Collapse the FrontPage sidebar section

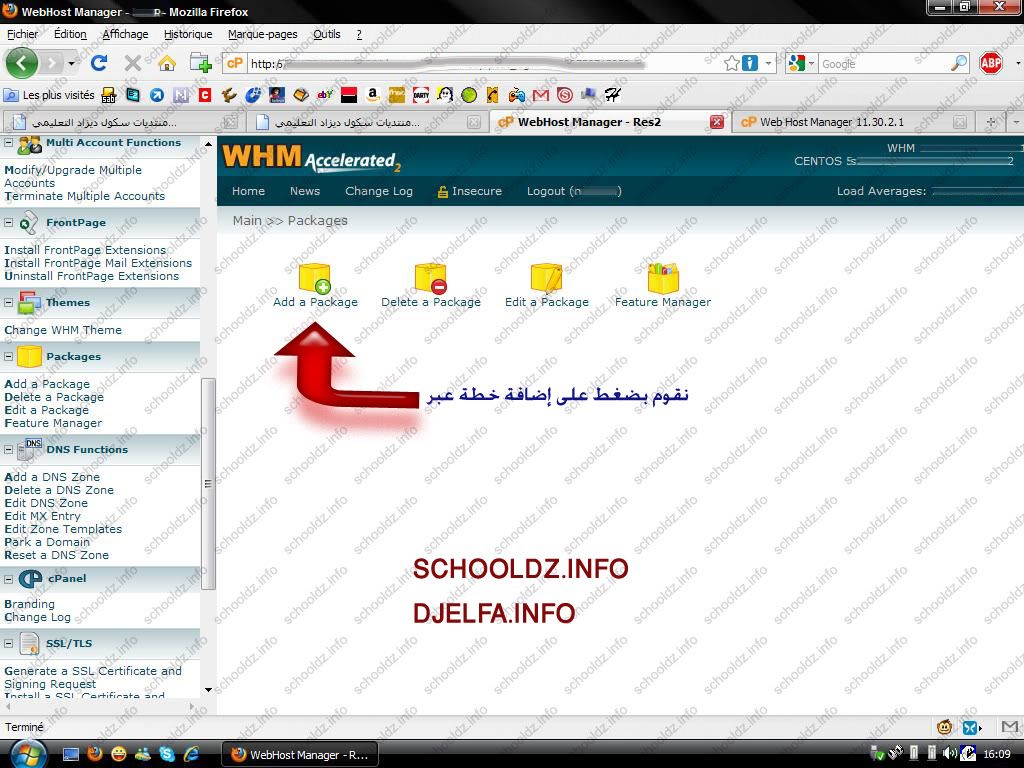[8, 223]
